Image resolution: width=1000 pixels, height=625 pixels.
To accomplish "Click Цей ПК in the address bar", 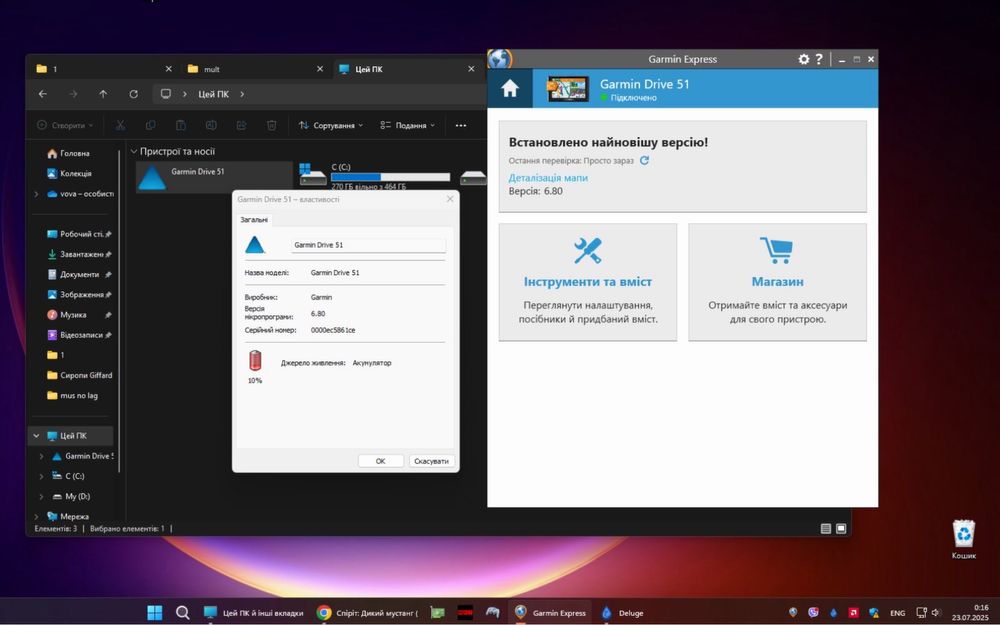I will tap(214, 94).
